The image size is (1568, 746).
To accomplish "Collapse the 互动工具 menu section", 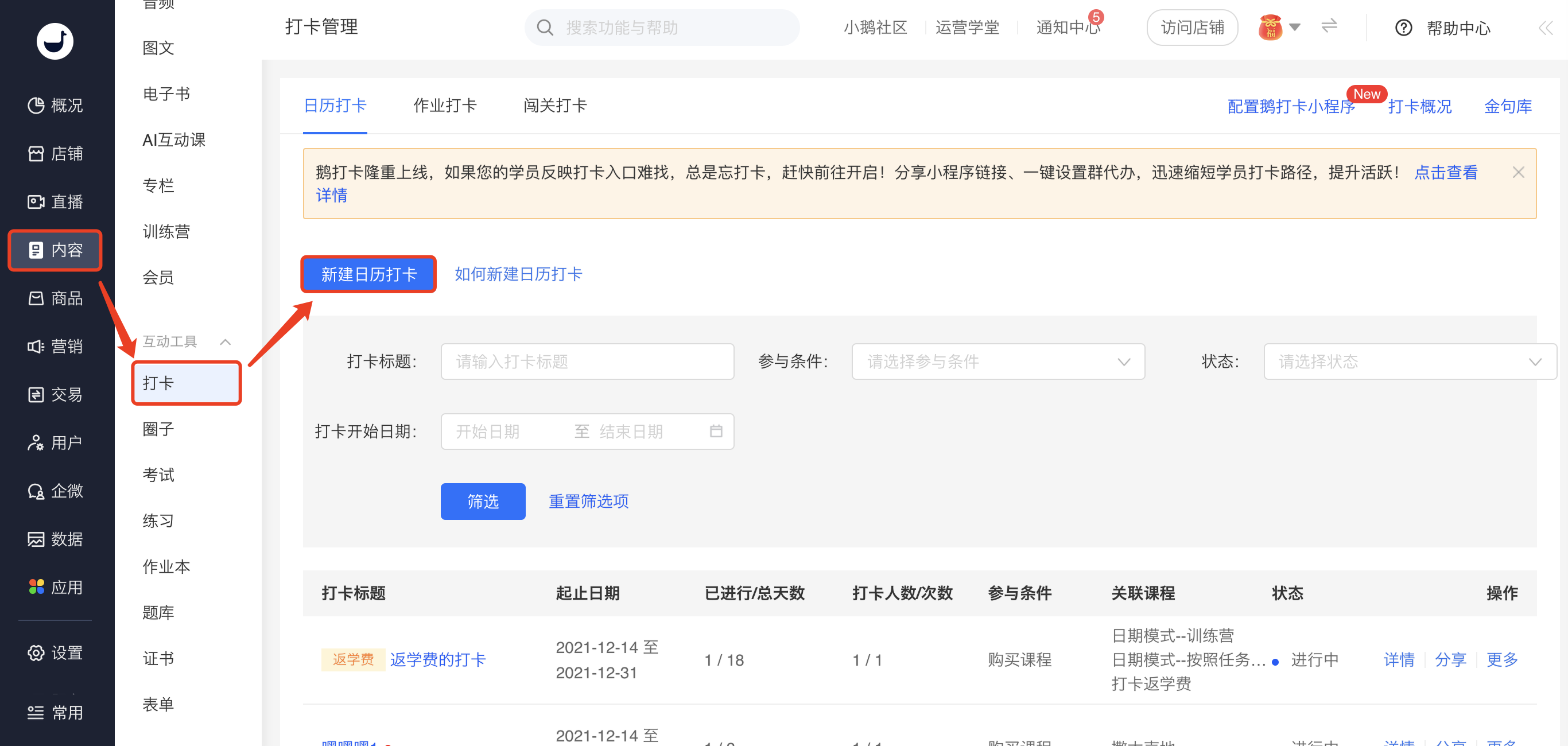I will [x=225, y=341].
